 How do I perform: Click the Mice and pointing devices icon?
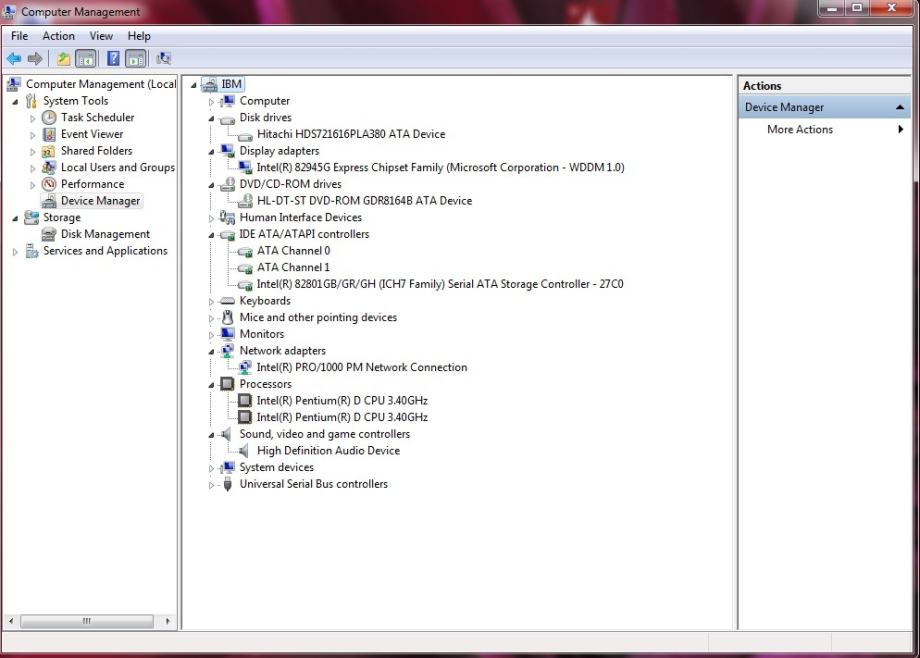228,318
